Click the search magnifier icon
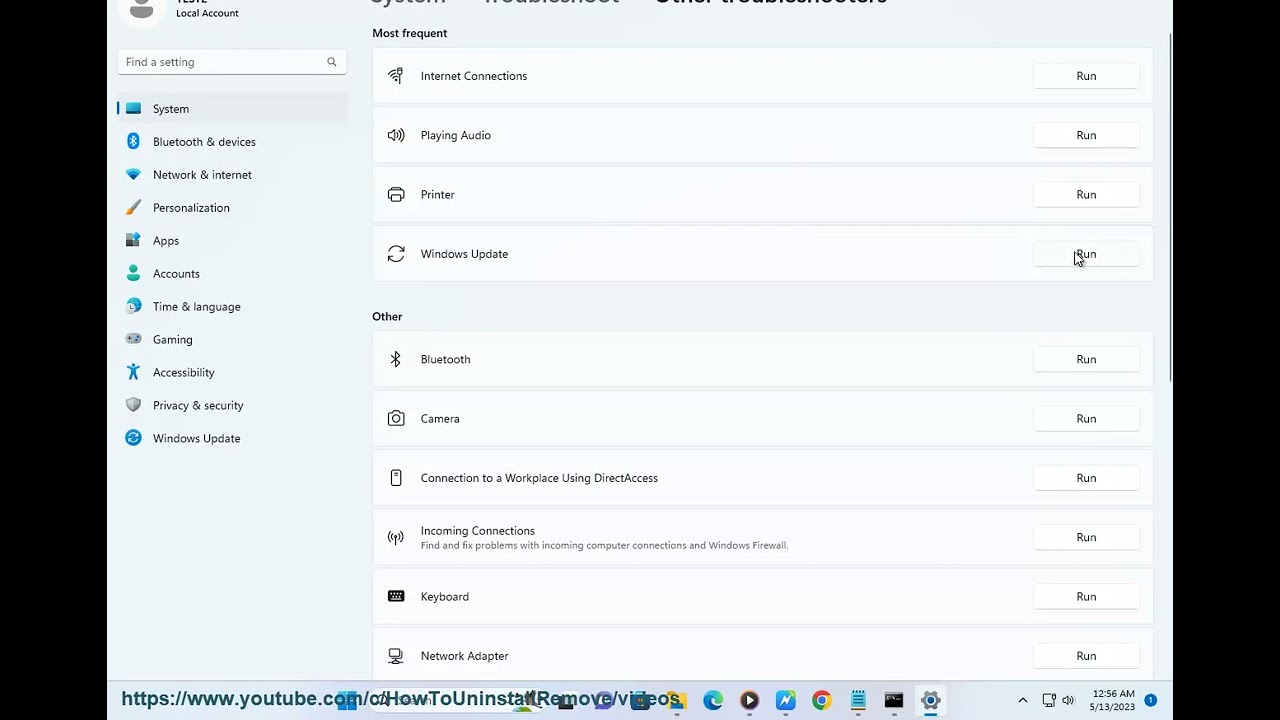Image resolution: width=1280 pixels, height=720 pixels. click(x=332, y=62)
